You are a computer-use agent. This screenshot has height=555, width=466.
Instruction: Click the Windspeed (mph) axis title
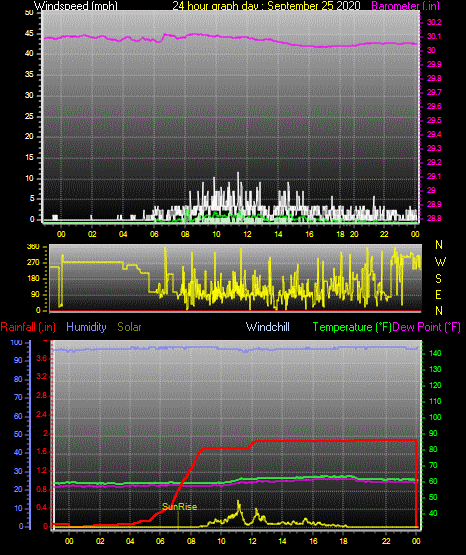coord(76,5)
